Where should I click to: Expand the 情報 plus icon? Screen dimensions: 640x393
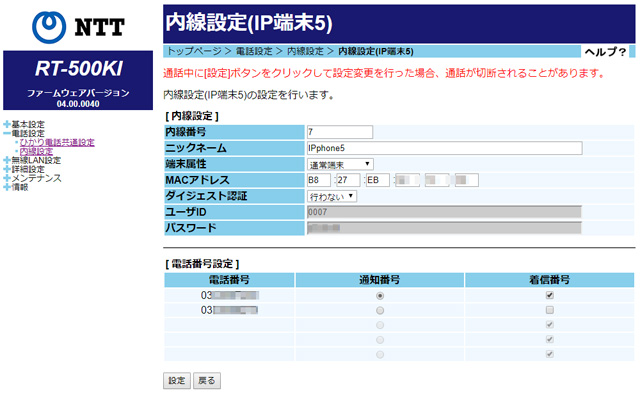pyautogui.click(x=7, y=187)
